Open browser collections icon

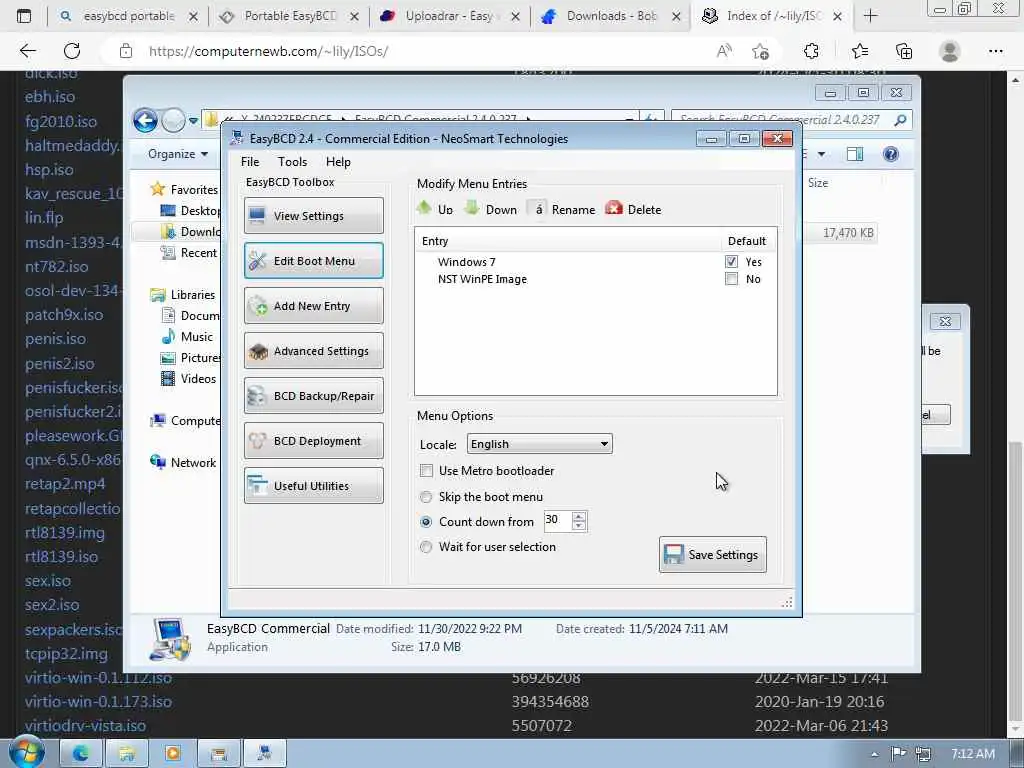tap(904, 51)
